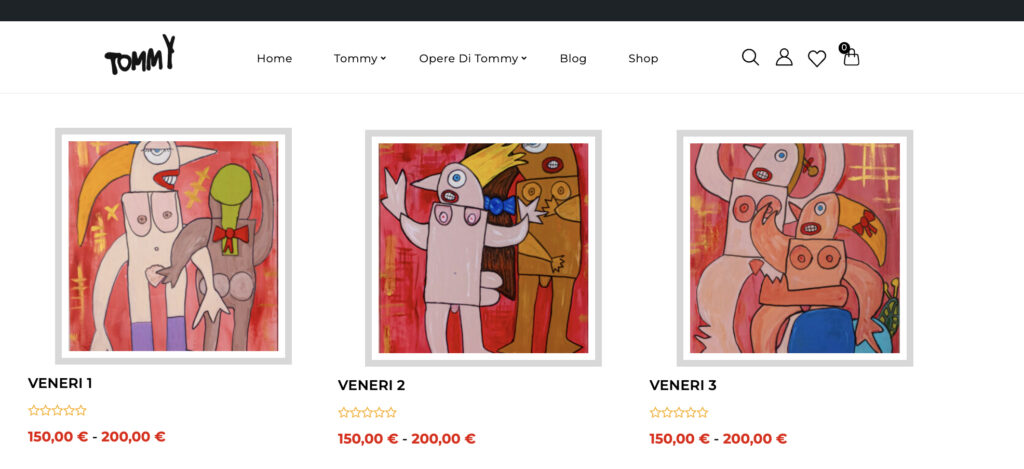This screenshot has width=1024, height=469.
Task: Expand the Opere Di Tommy dropdown
Action: coord(473,58)
